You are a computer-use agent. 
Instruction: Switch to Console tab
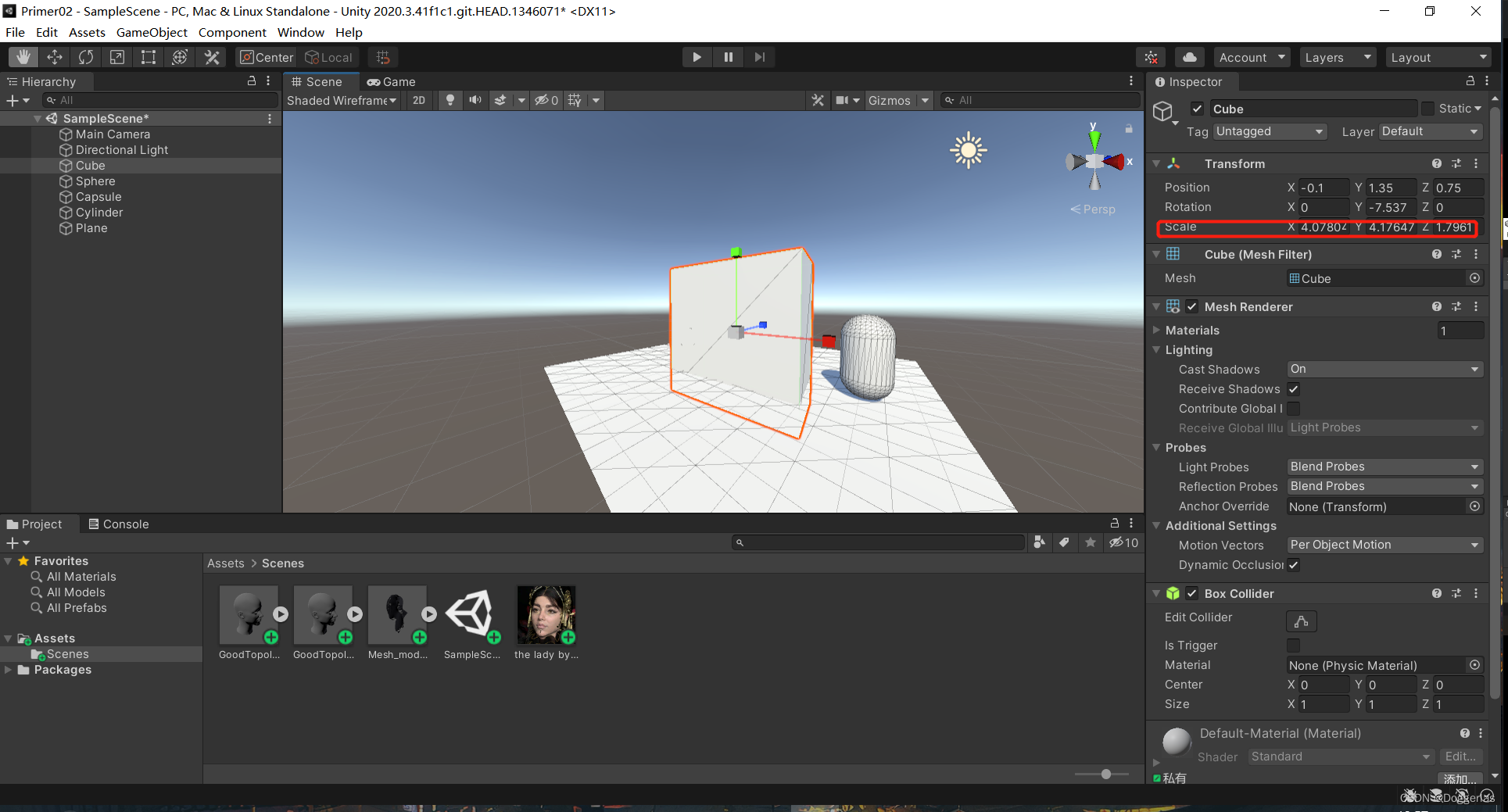tap(119, 524)
